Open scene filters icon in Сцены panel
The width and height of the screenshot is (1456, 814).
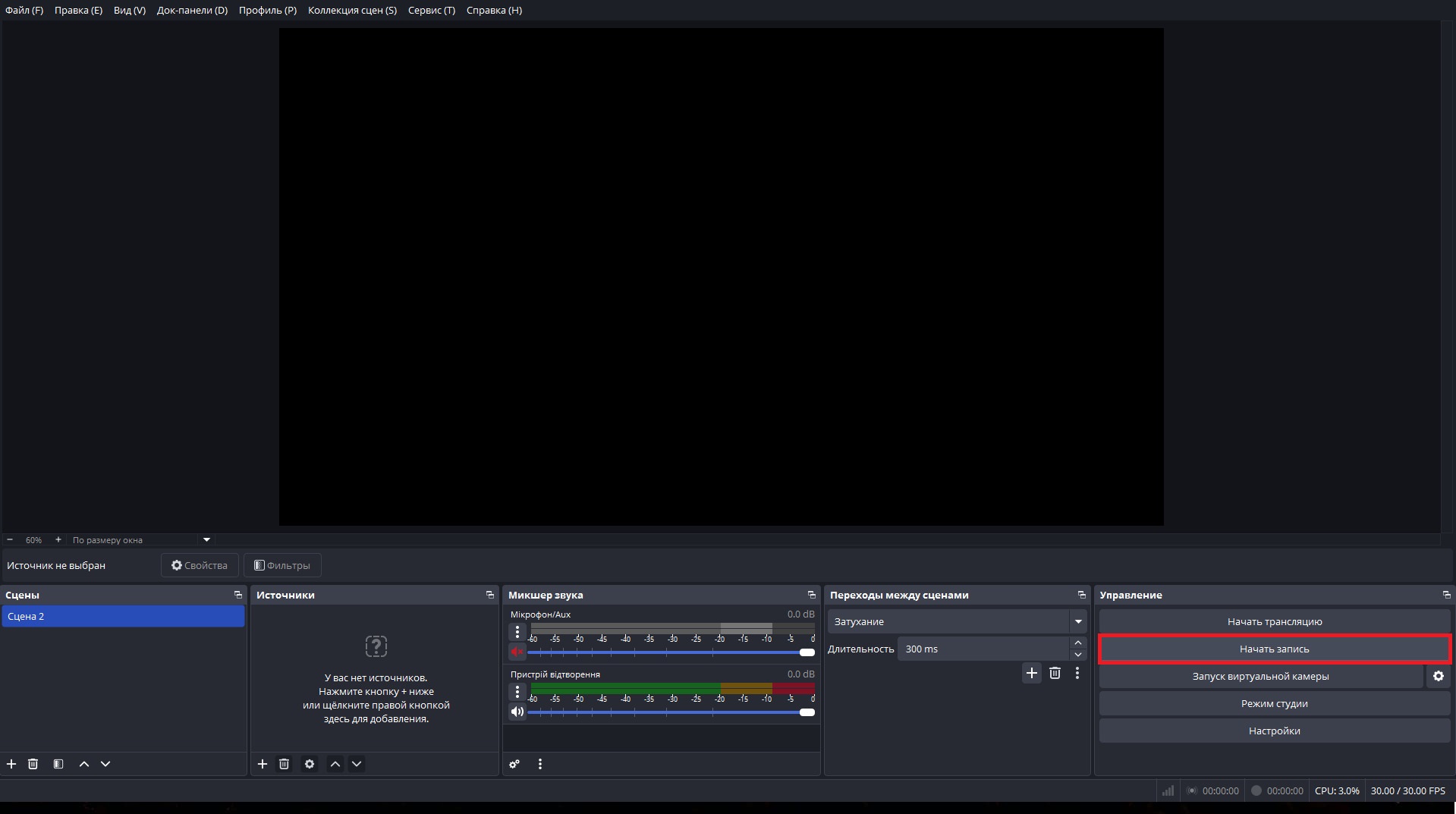click(x=58, y=764)
